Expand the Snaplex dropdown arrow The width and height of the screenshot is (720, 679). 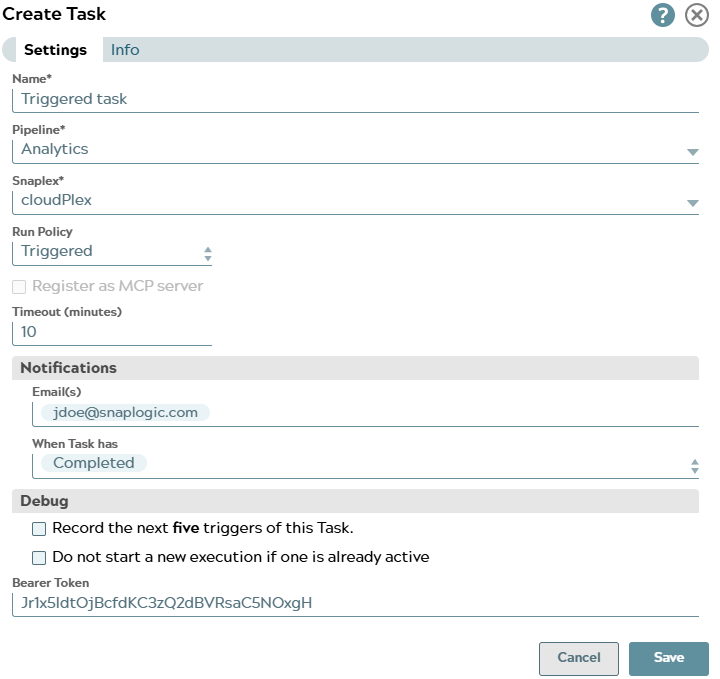[x=692, y=203]
